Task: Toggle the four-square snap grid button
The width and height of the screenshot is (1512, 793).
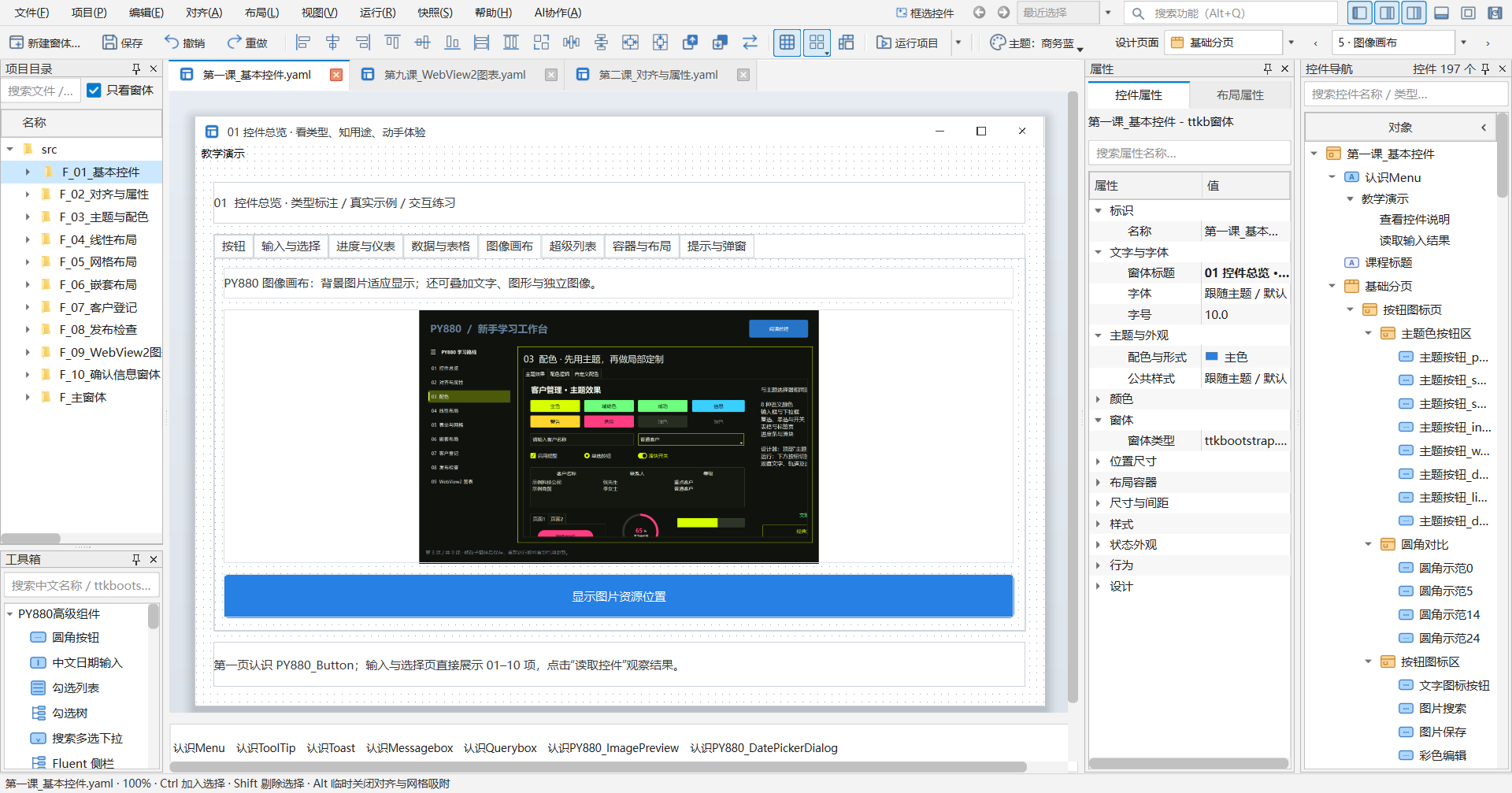Action: 817,43
